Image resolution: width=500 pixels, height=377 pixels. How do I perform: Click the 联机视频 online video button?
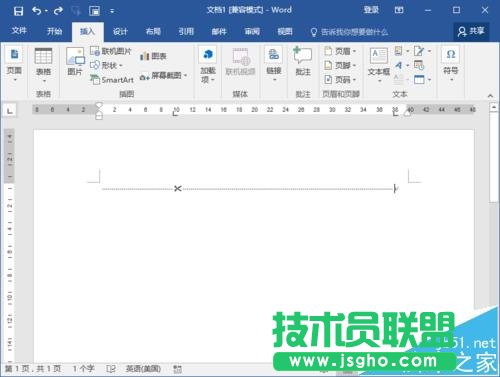240,62
